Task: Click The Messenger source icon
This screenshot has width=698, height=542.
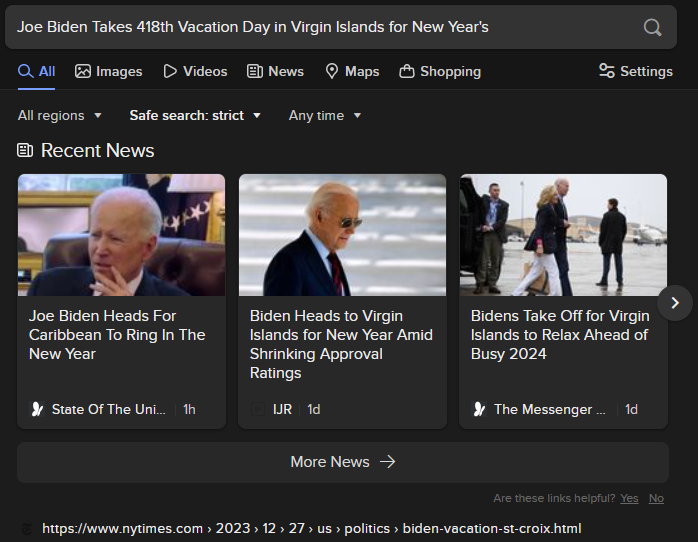Action: 479,409
